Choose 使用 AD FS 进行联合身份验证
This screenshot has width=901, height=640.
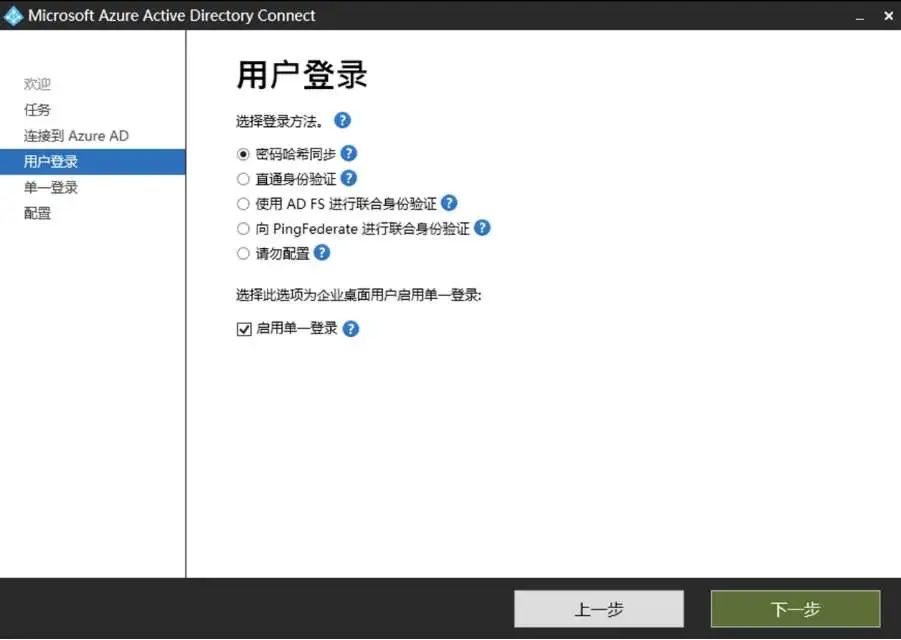pos(243,203)
